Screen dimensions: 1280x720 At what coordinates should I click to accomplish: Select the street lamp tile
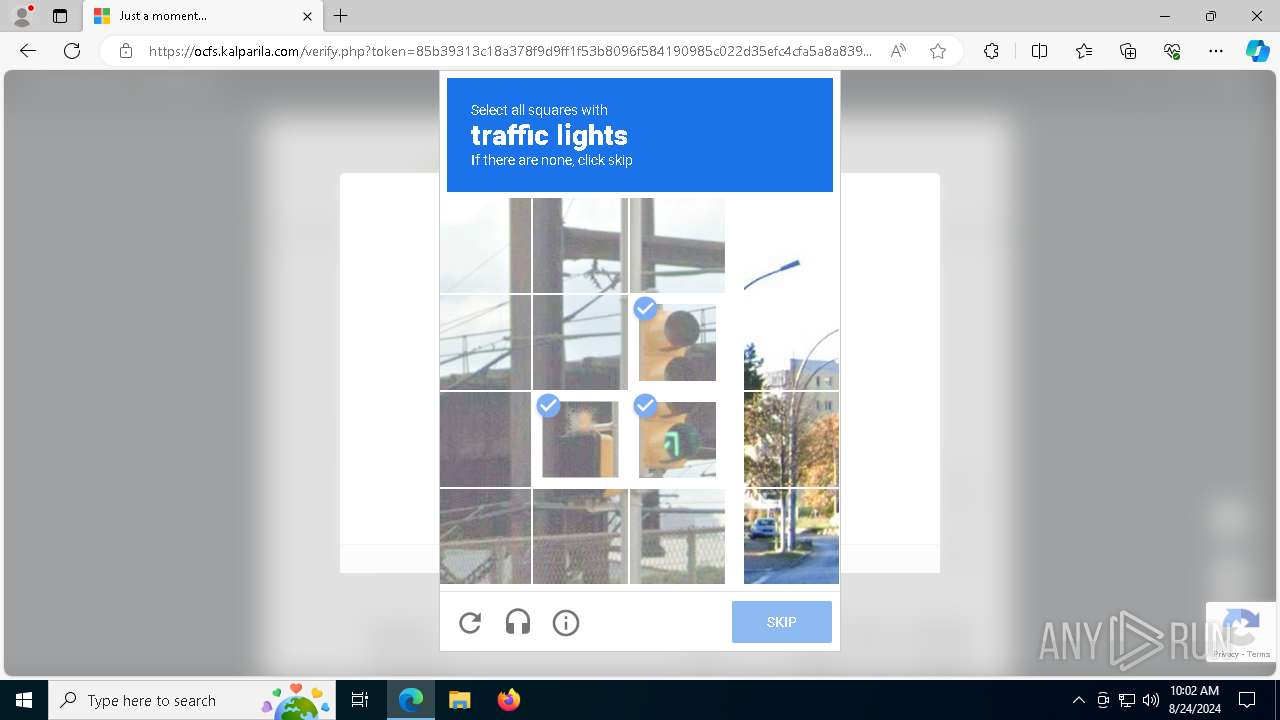(791, 245)
